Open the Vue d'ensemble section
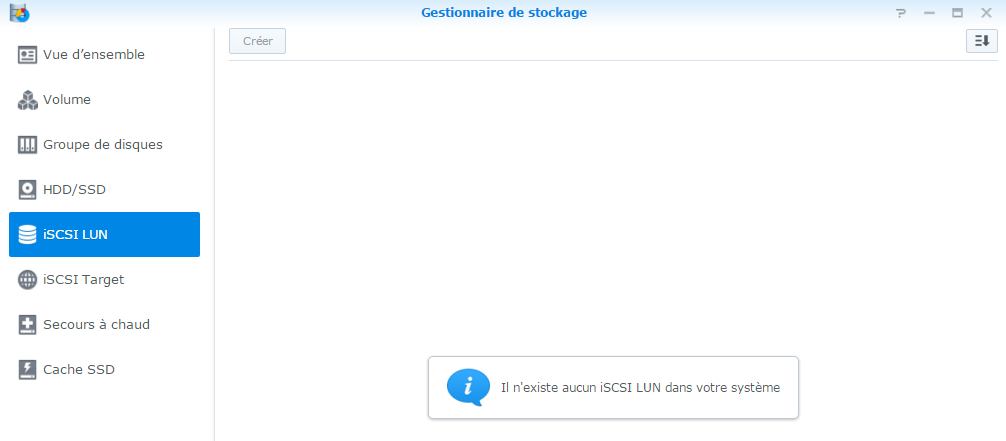The width and height of the screenshot is (1006, 441). coord(104,55)
